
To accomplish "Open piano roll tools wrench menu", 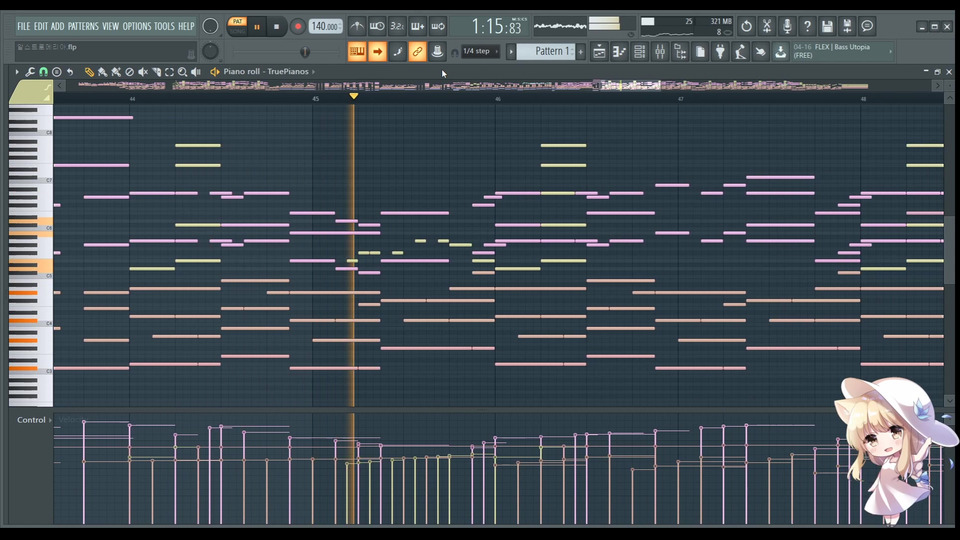I will (30, 72).
